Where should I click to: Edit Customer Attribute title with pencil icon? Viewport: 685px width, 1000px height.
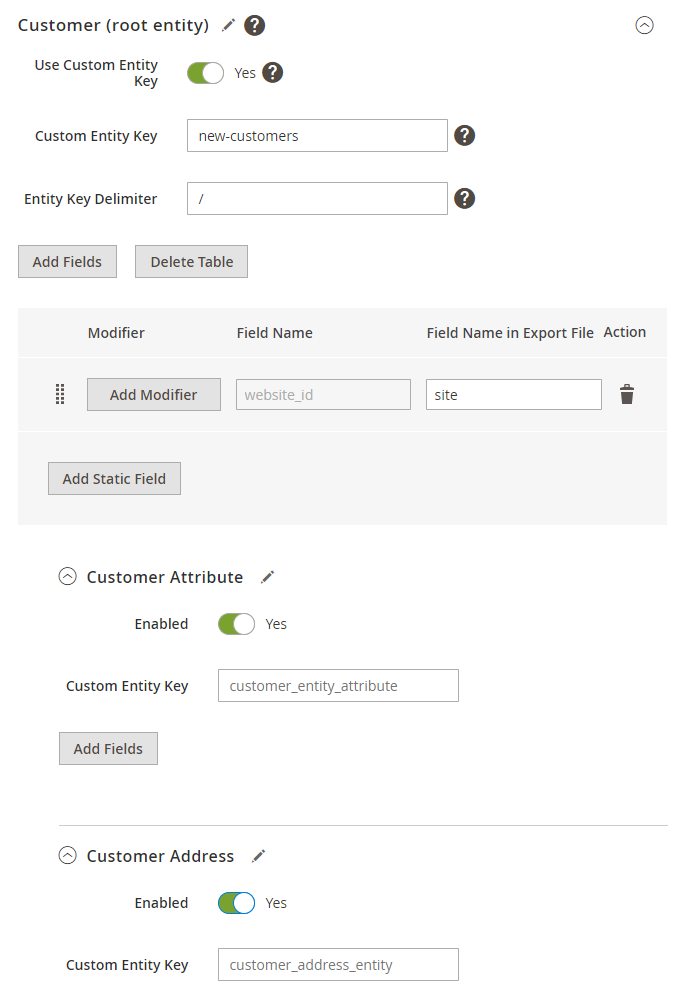(x=267, y=577)
